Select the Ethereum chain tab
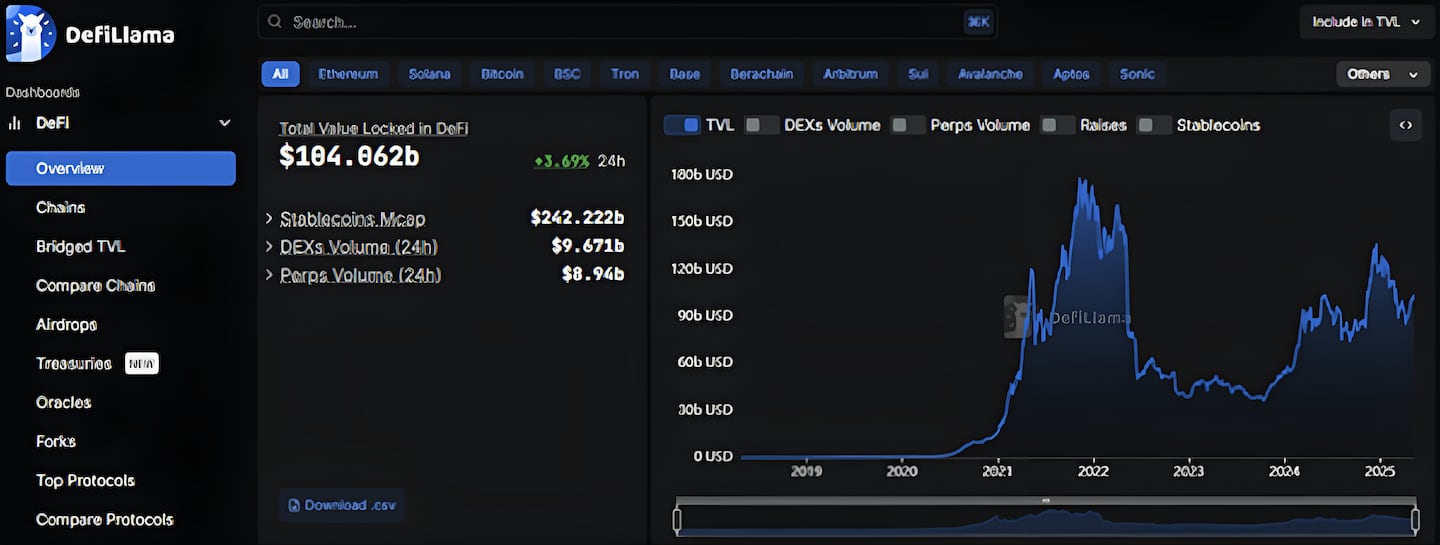This screenshot has height=545, width=1440. (x=348, y=74)
